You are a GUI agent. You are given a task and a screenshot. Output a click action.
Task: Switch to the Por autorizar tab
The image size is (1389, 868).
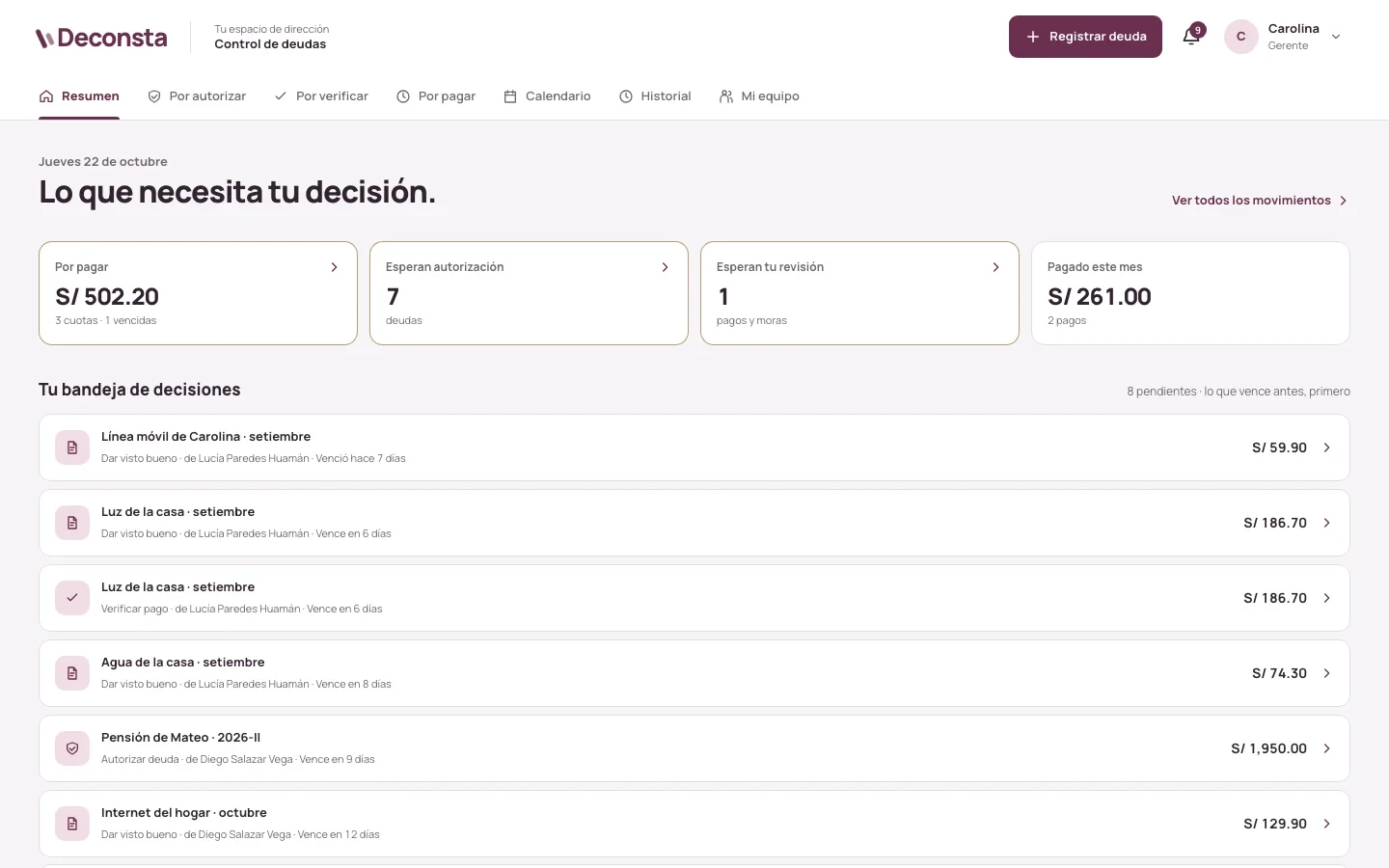click(197, 96)
